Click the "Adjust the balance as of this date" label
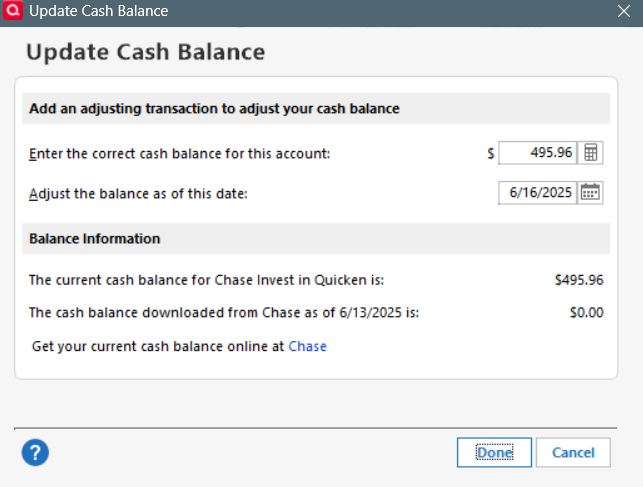Viewport: 643px width, 487px height. pos(138,193)
